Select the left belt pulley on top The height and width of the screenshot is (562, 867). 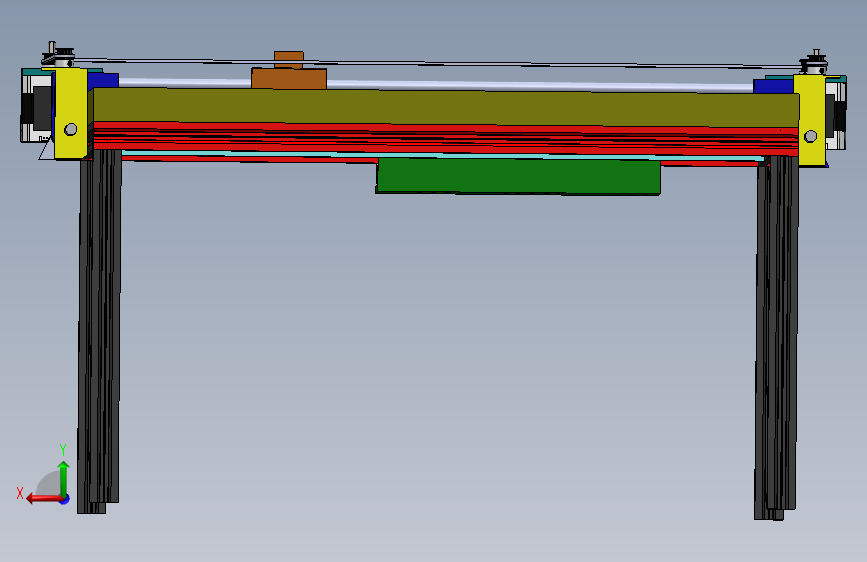click(58, 56)
